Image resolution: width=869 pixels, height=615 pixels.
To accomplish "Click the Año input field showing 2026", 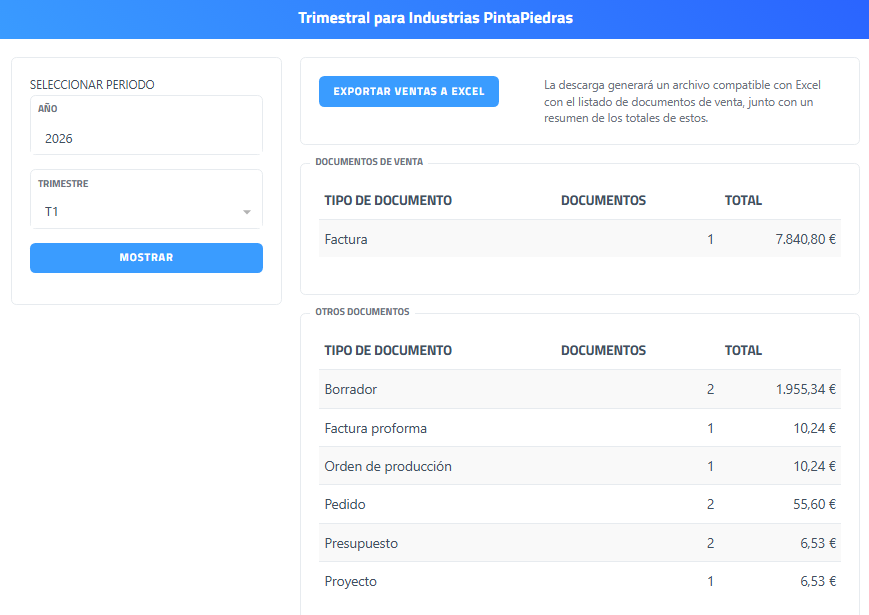I will (146, 139).
